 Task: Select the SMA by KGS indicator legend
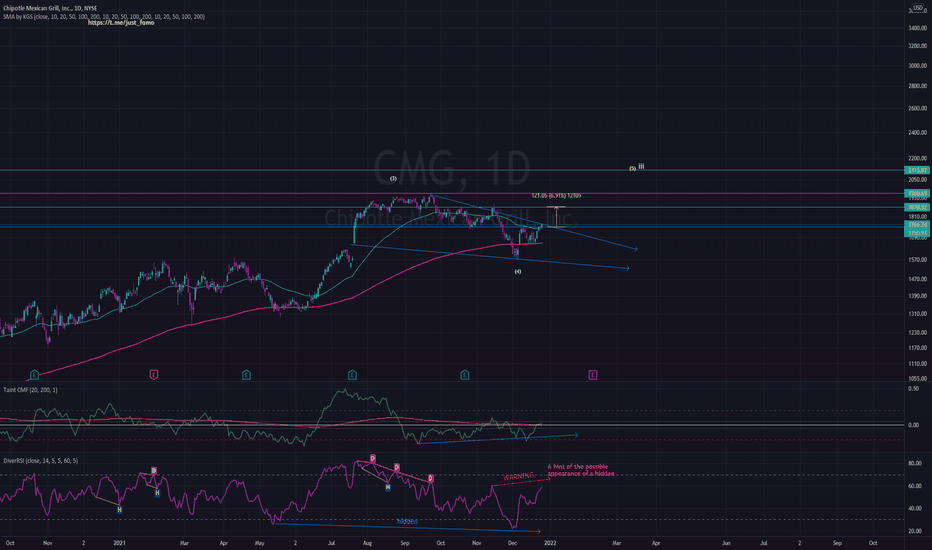pos(104,17)
